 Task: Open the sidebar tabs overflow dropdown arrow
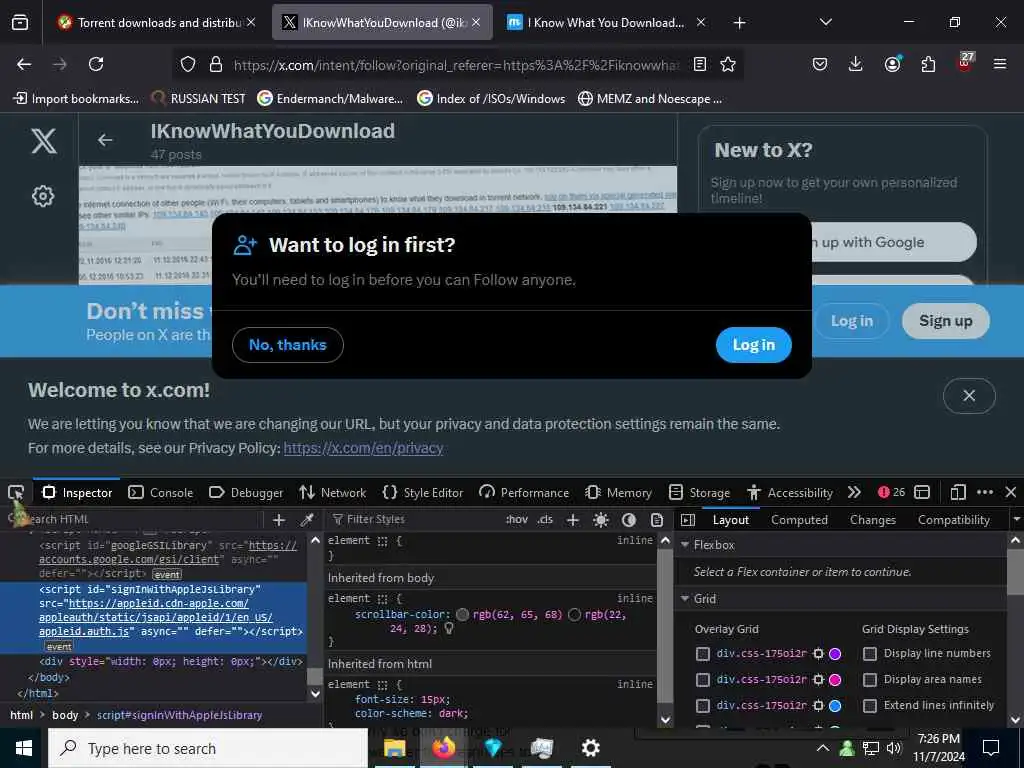click(x=1016, y=520)
